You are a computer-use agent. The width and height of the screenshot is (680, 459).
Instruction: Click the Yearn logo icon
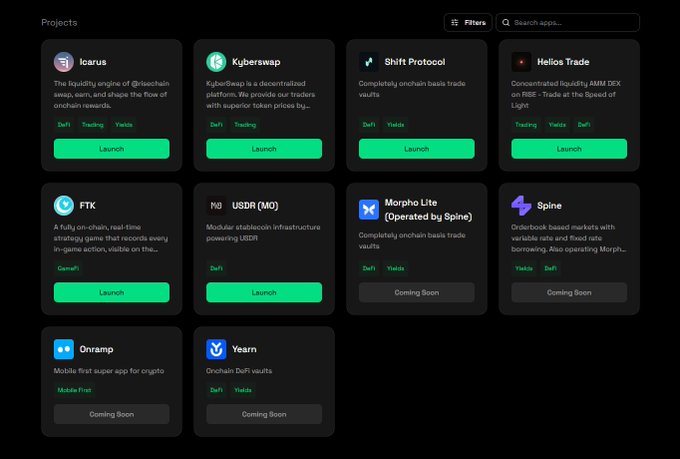tap(216, 349)
